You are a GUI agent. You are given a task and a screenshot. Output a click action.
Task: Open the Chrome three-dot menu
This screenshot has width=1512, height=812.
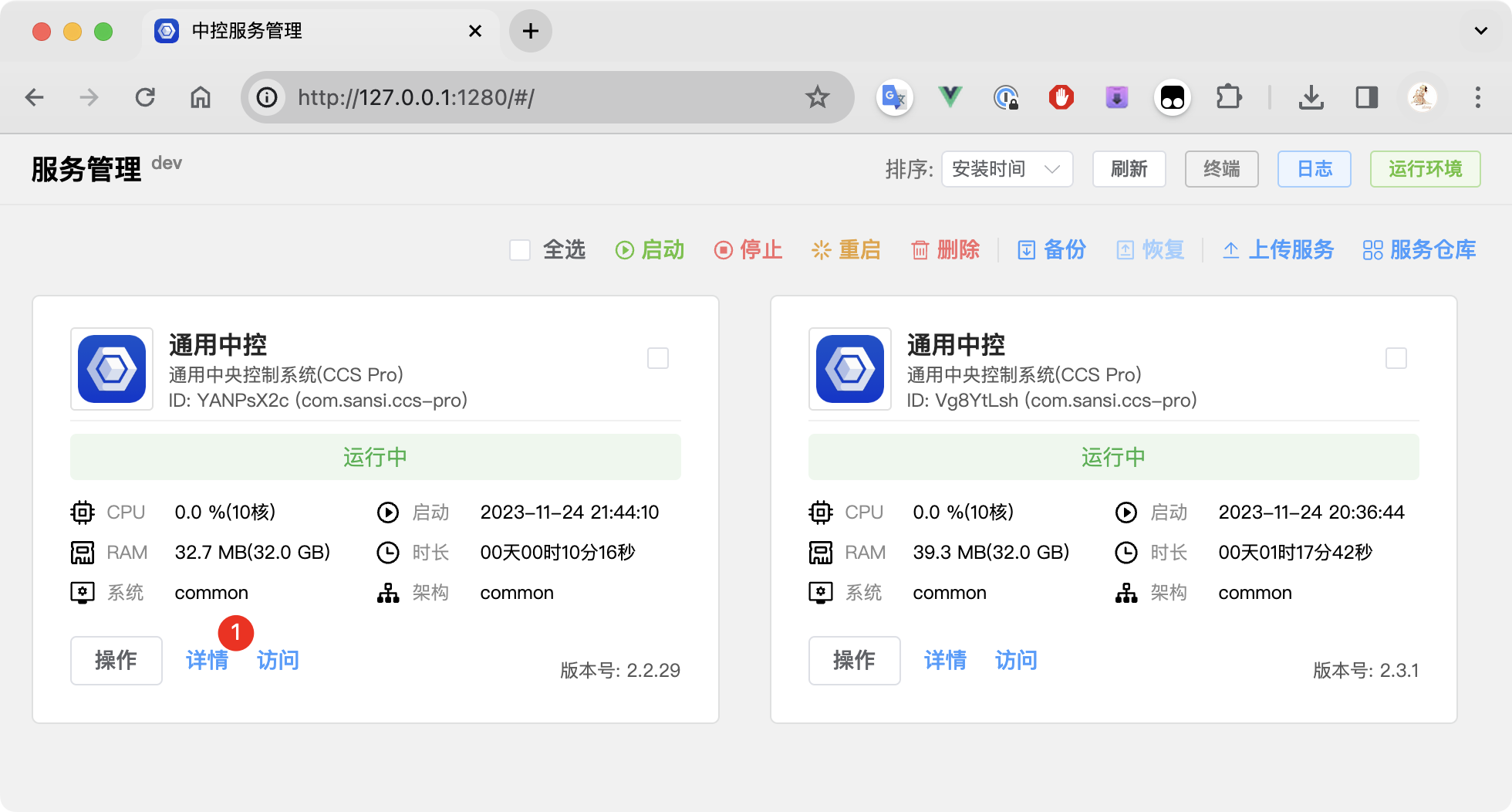coord(1477,97)
